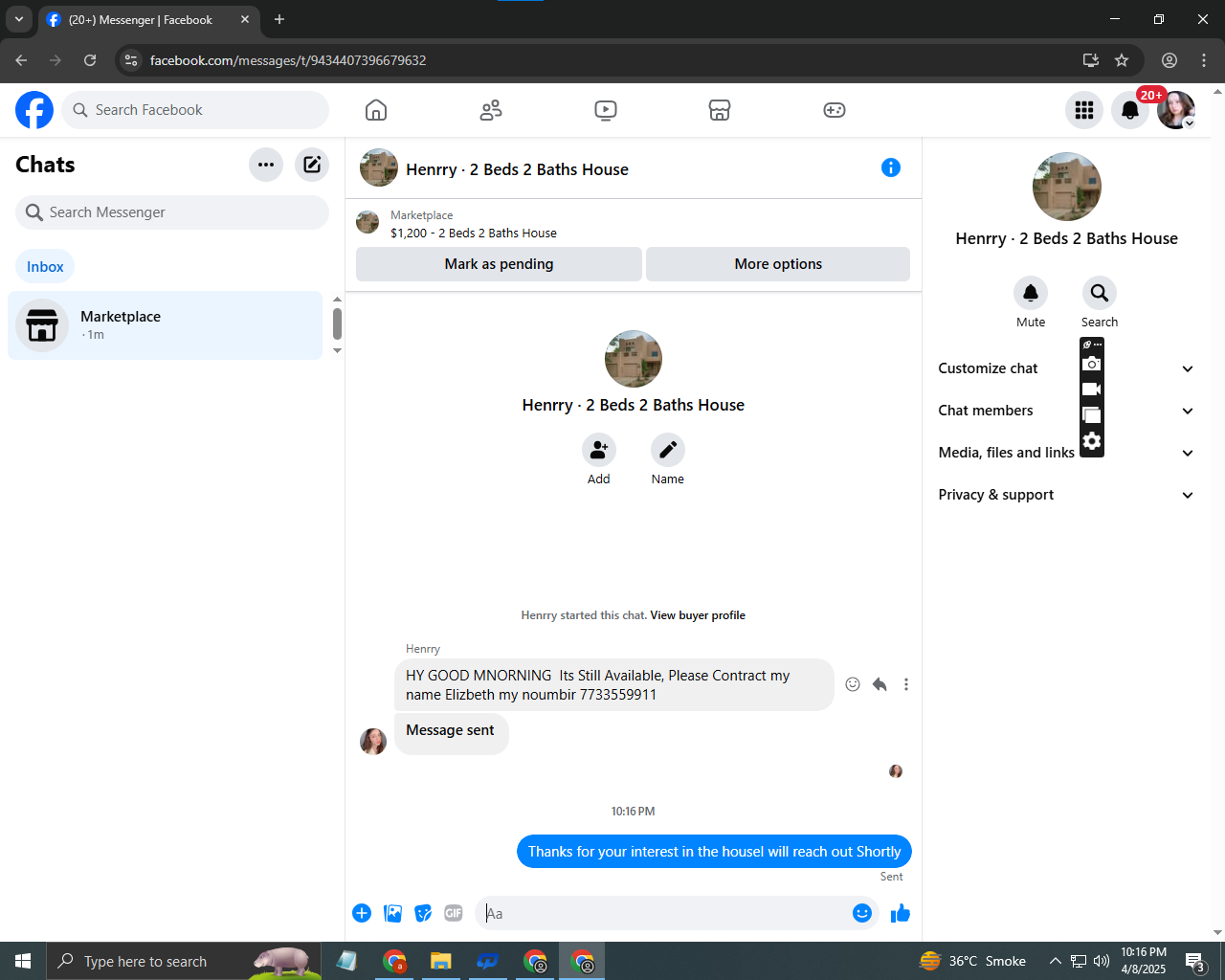
Task: Click Mark as pending button
Action: tap(499, 264)
